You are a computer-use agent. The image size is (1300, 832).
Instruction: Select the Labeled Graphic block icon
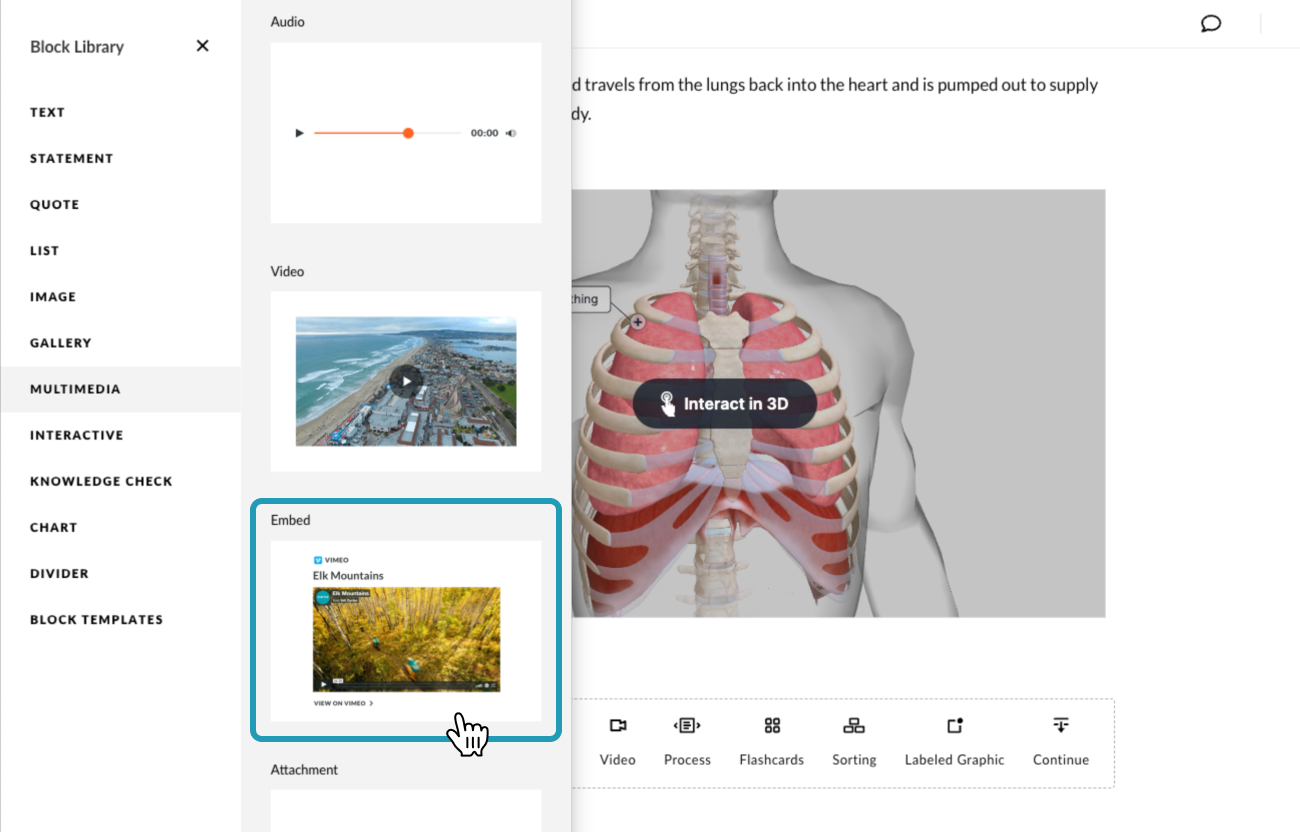[x=954, y=725]
